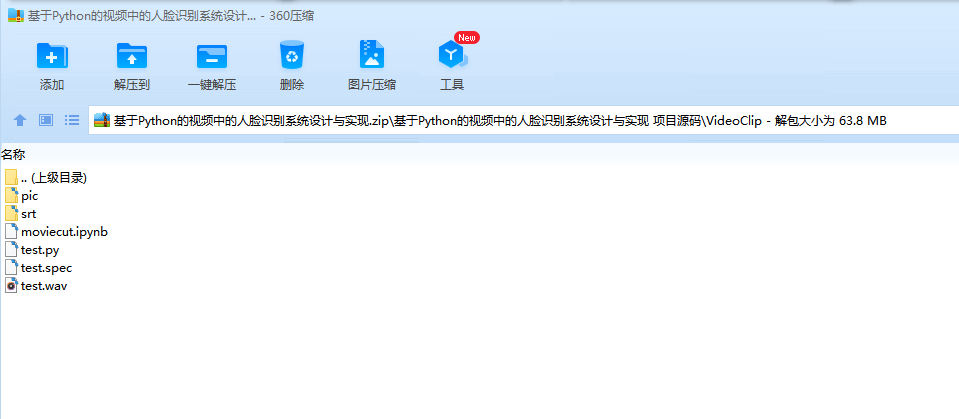Select the test.wav audio file icon
959x419 pixels.
tap(12, 285)
